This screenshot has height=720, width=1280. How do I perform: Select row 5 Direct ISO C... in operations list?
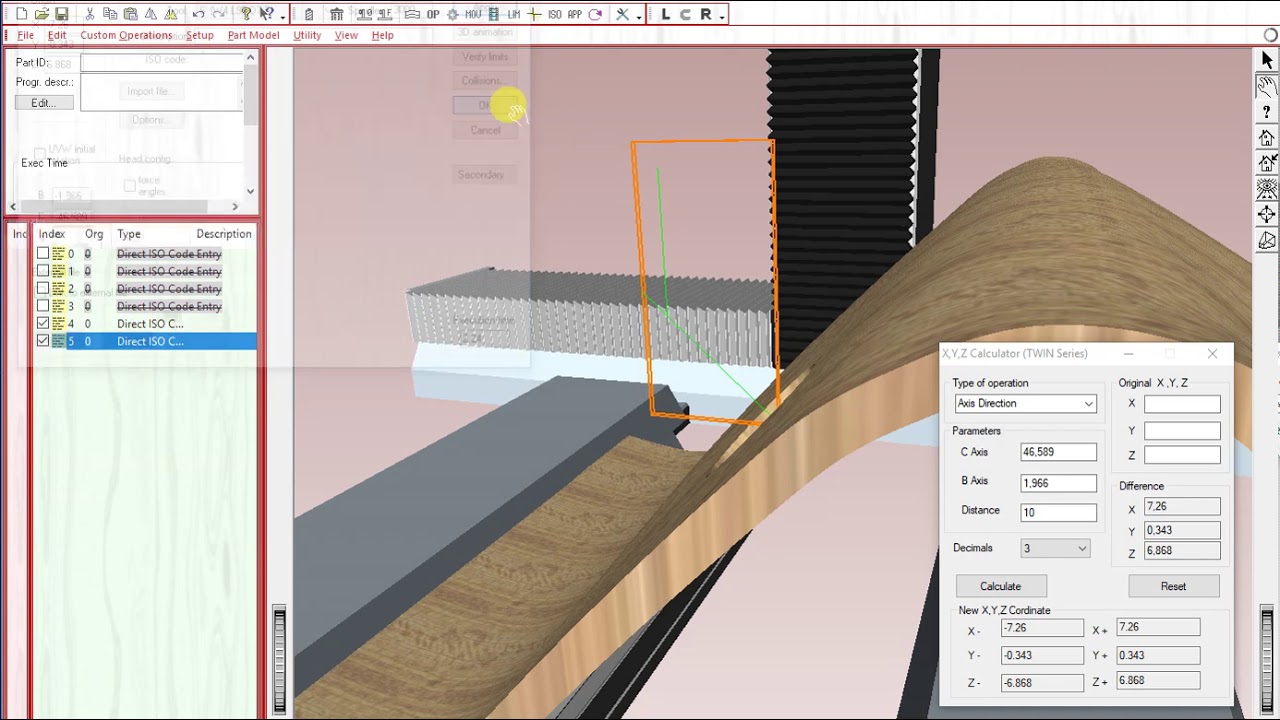145,341
